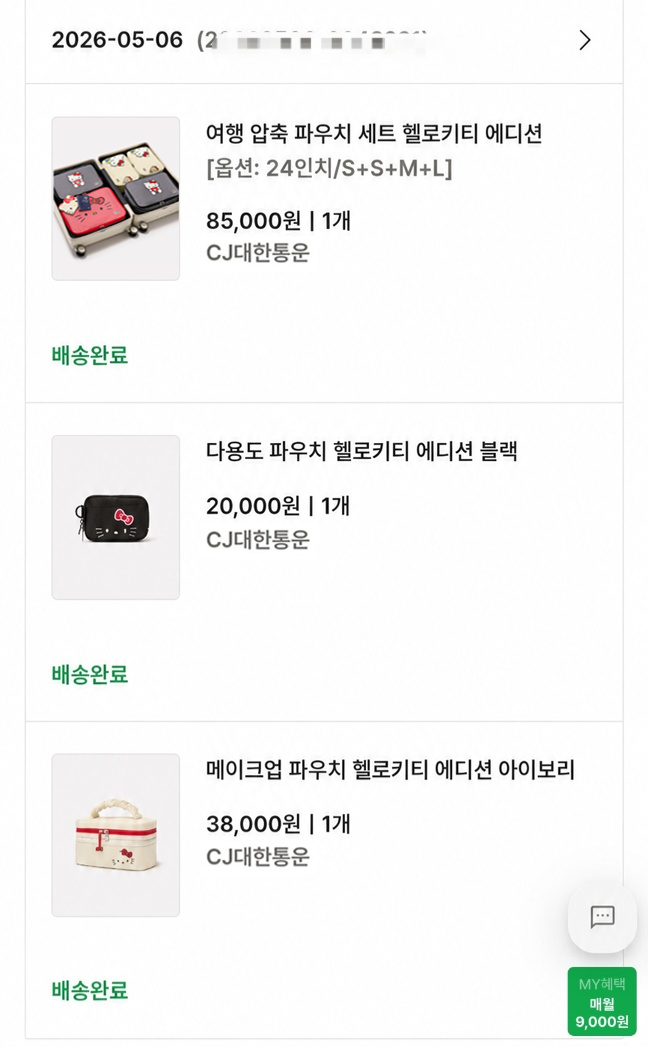Open the black multipurpose pouch thumbnail
This screenshot has height=1047, width=648.
pyautogui.click(x=116, y=517)
